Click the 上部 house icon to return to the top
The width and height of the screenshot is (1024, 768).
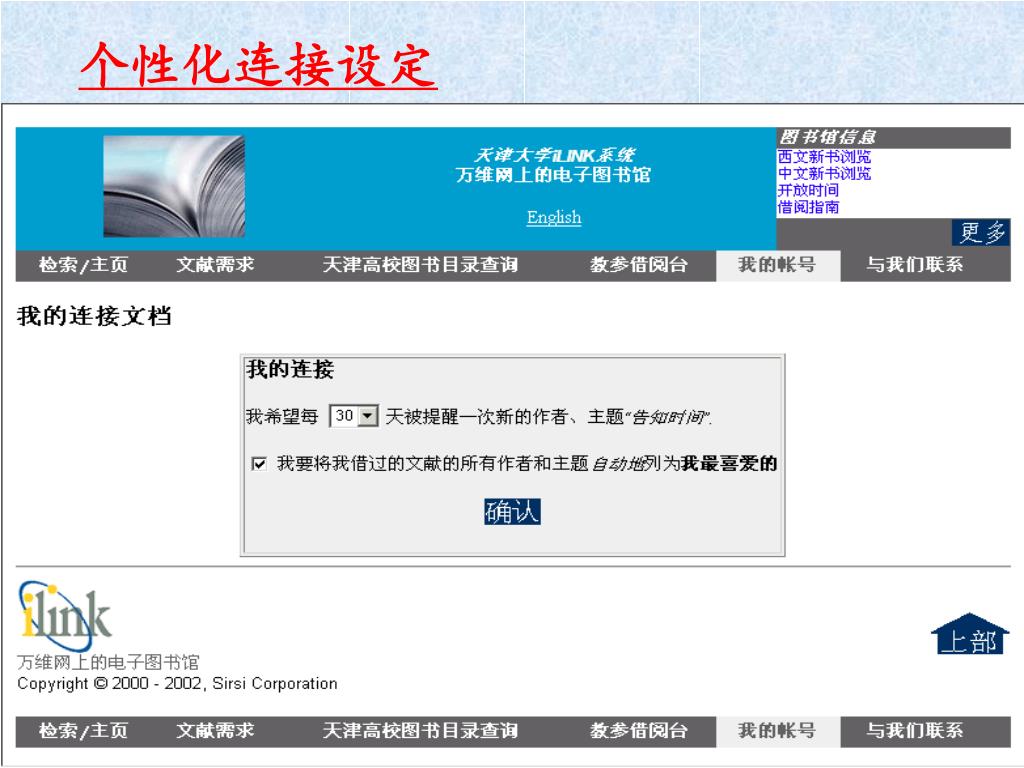pos(970,633)
